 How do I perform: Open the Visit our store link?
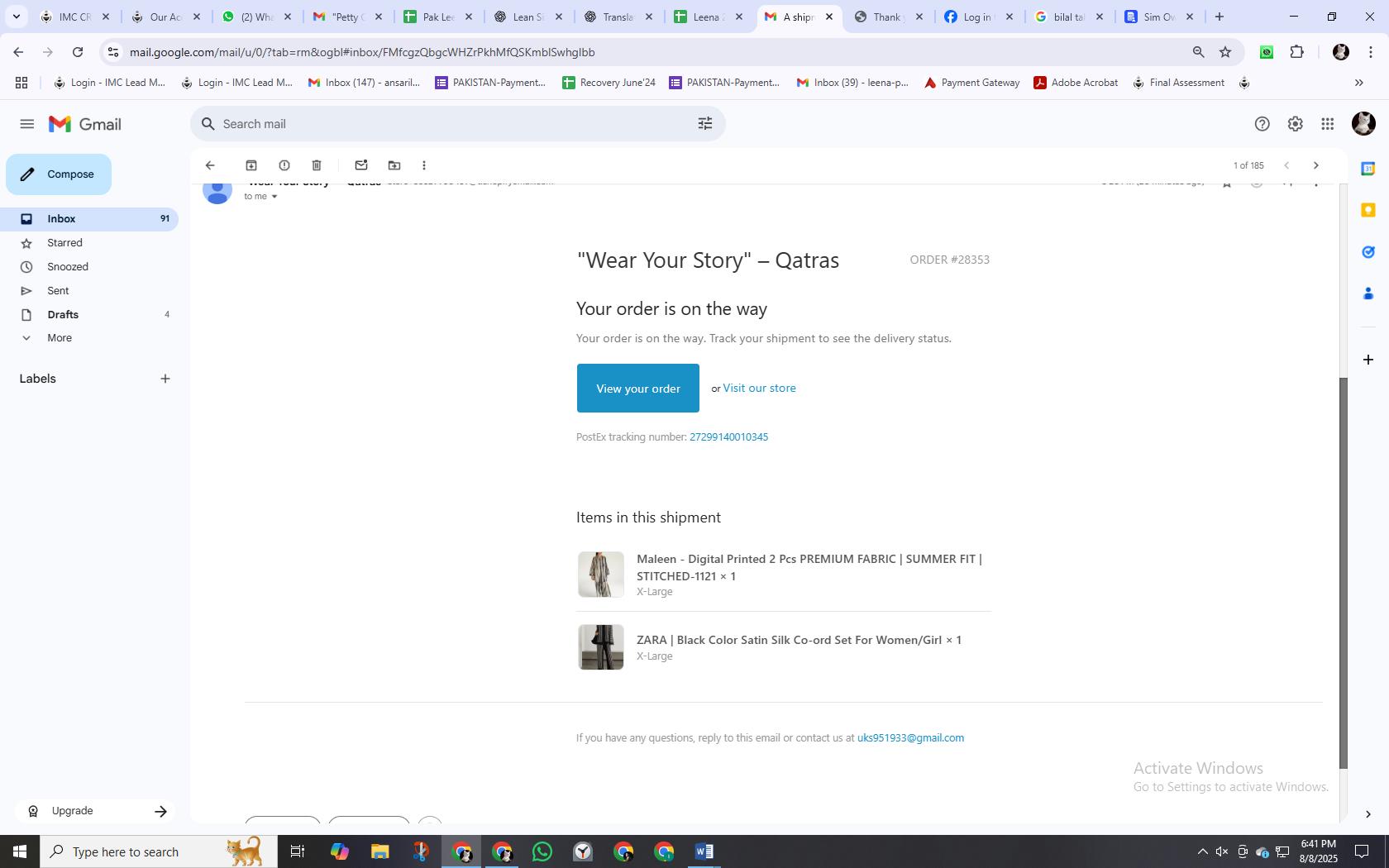pyautogui.click(x=759, y=388)
